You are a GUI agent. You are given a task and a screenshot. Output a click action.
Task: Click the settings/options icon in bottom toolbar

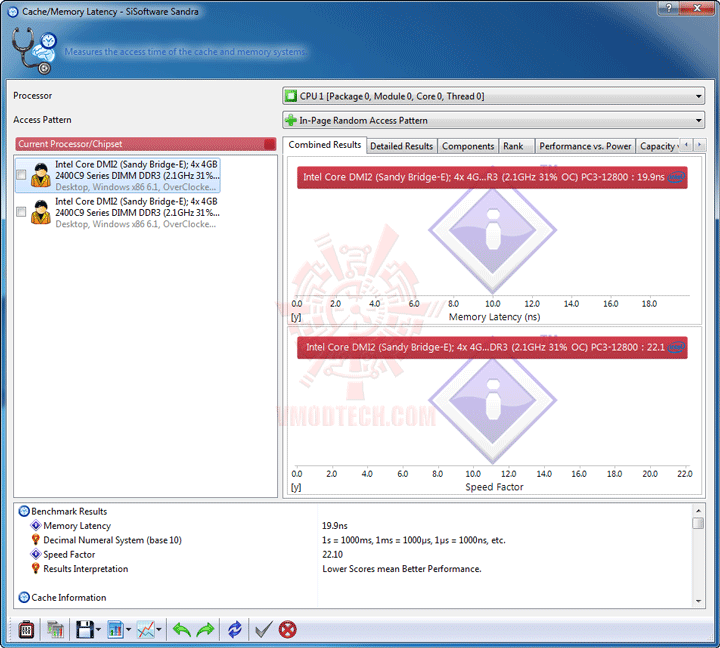pyautogui.click(x=26, y=629)
